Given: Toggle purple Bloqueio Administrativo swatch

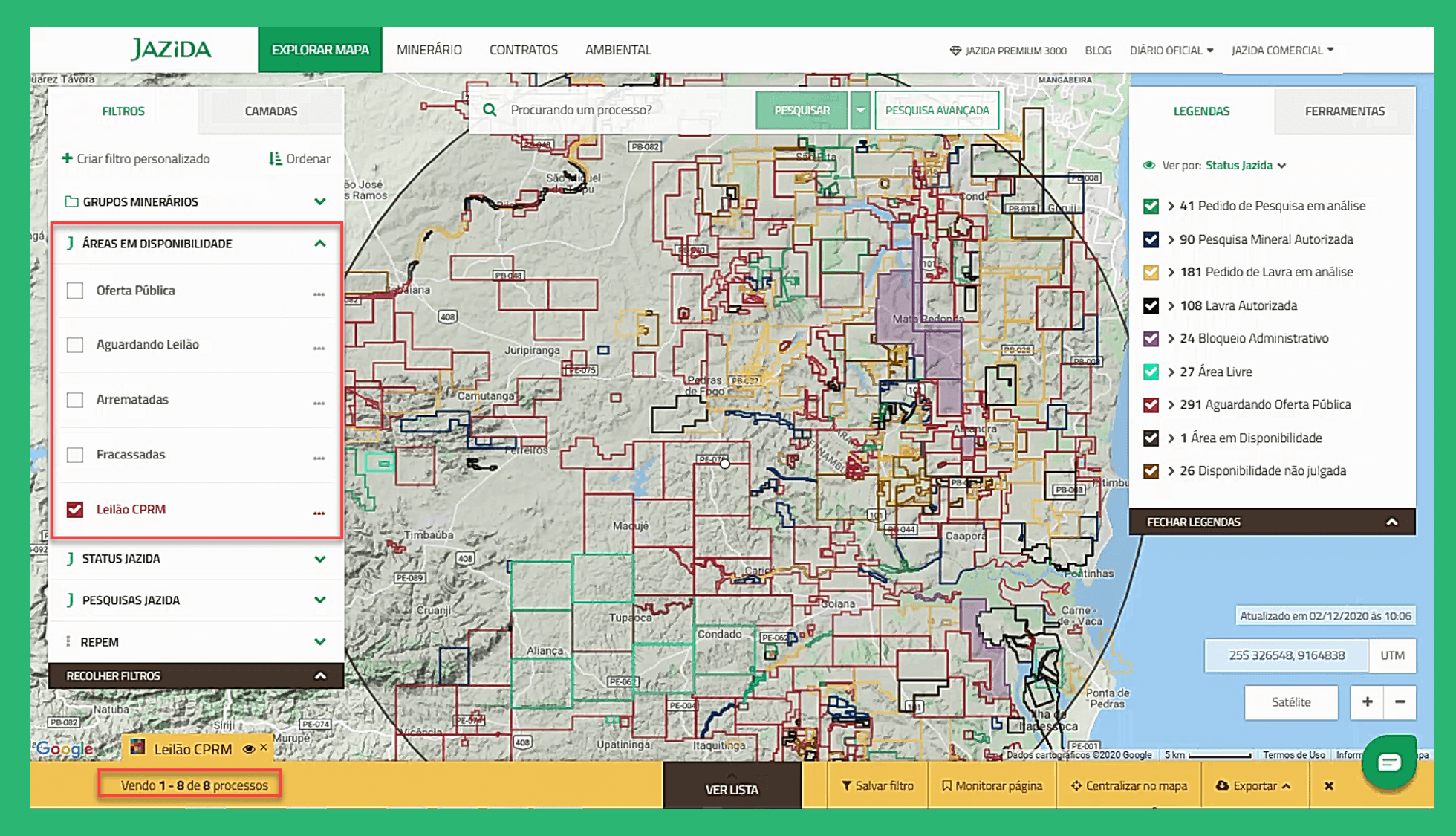Looking at the screenshot, I should coord(1151,338).
